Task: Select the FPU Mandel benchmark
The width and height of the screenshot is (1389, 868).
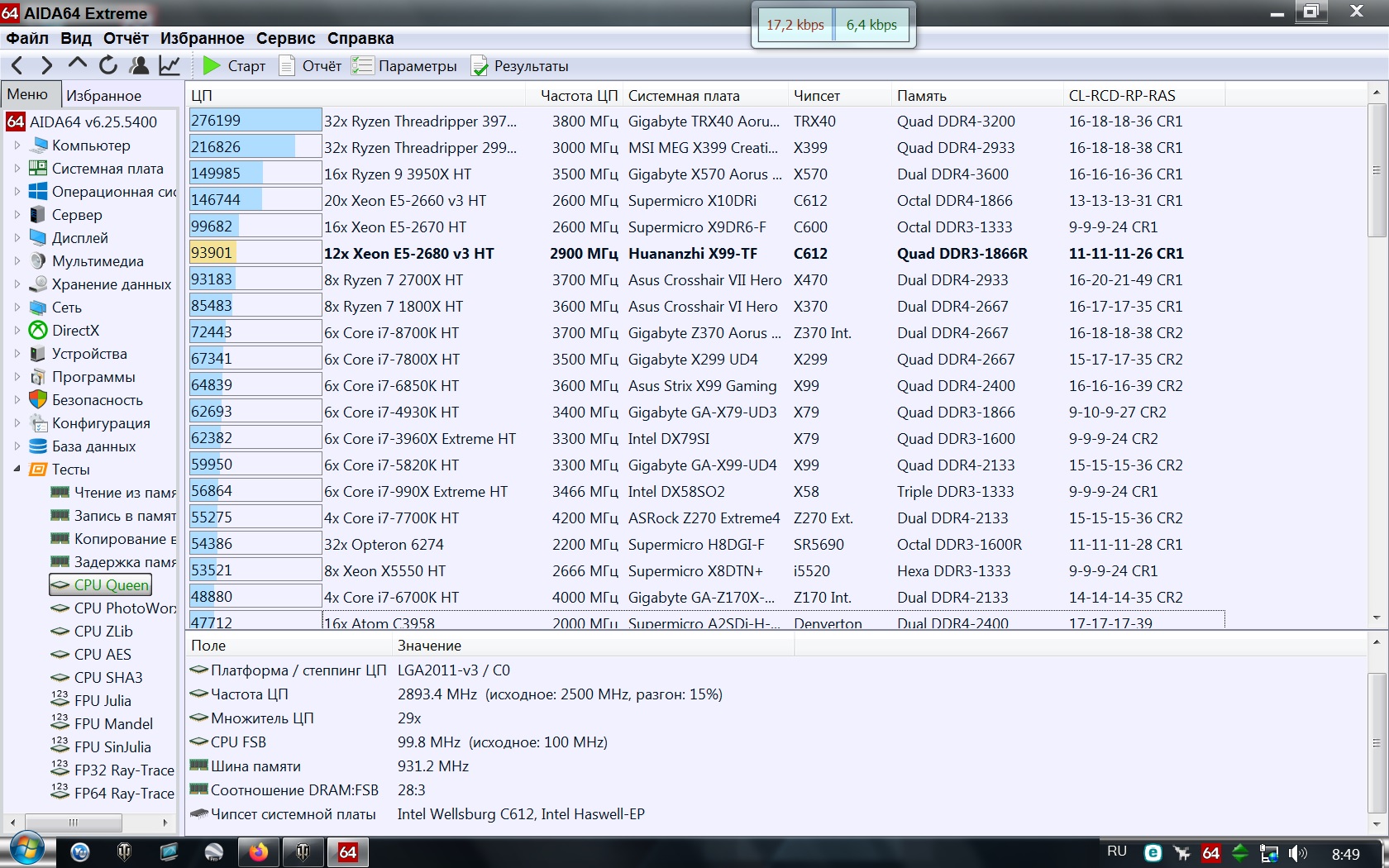Action: point(102,724)
